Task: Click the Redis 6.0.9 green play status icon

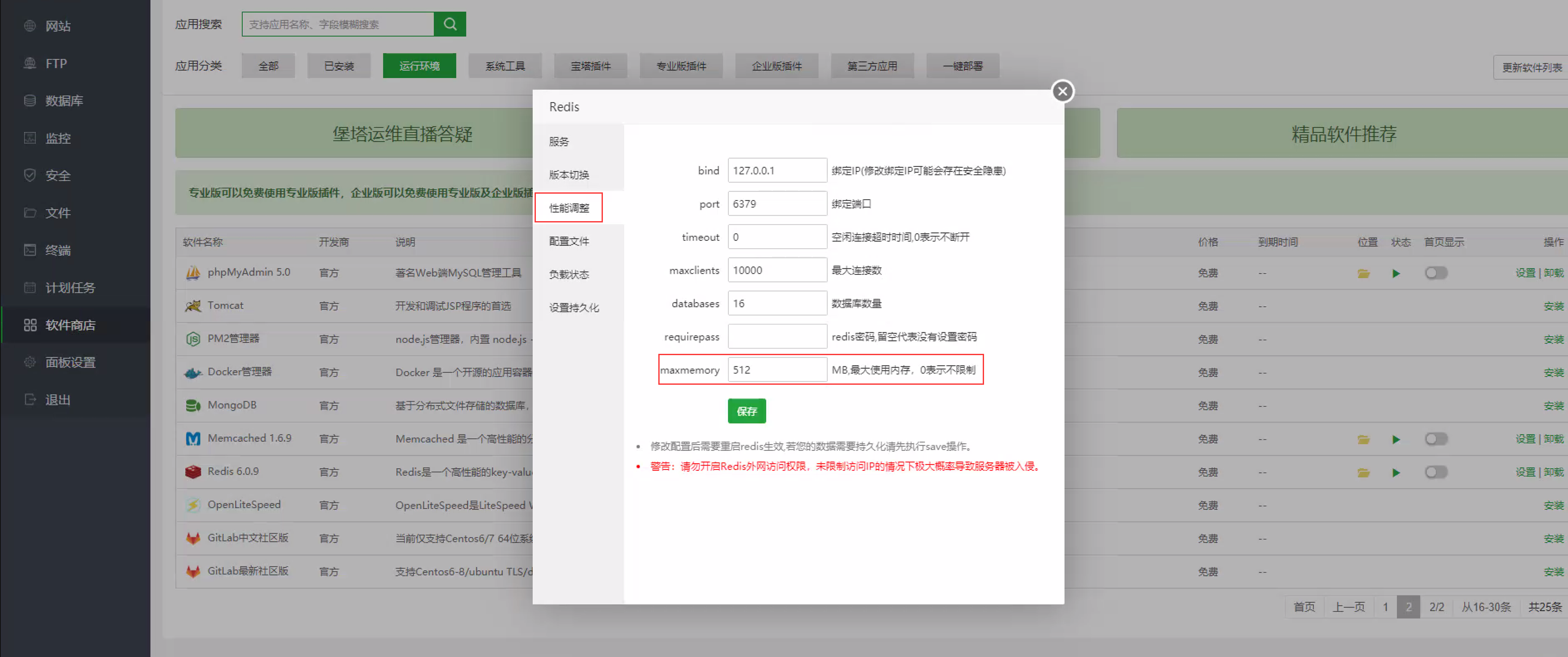Action: (x=1397, y=473)
